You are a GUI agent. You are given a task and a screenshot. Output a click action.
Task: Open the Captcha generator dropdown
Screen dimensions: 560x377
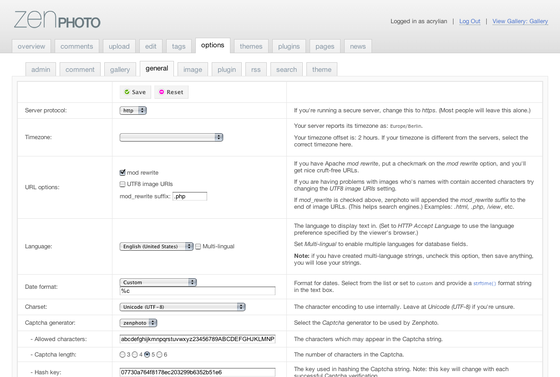coord(138,323)
